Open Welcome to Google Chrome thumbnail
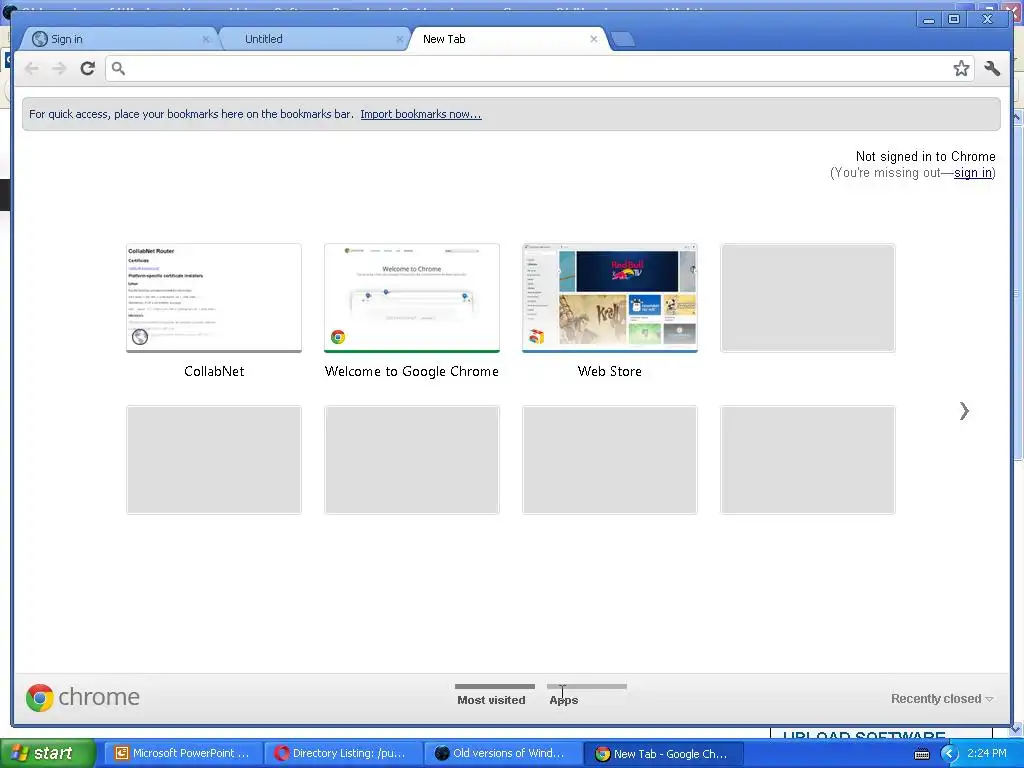This screenshot has height=768, width=1024. click(411, 298)
